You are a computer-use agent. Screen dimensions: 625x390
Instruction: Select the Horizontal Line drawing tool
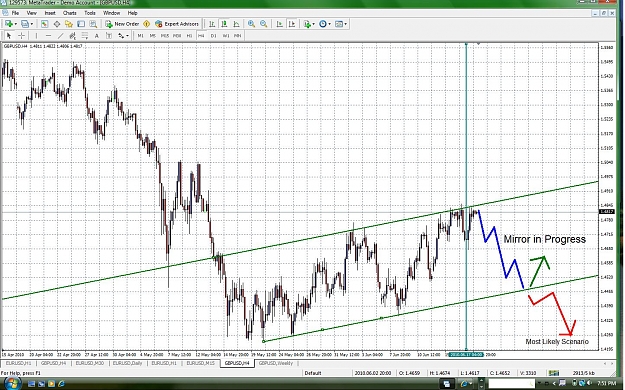click(x=48, y=35)
